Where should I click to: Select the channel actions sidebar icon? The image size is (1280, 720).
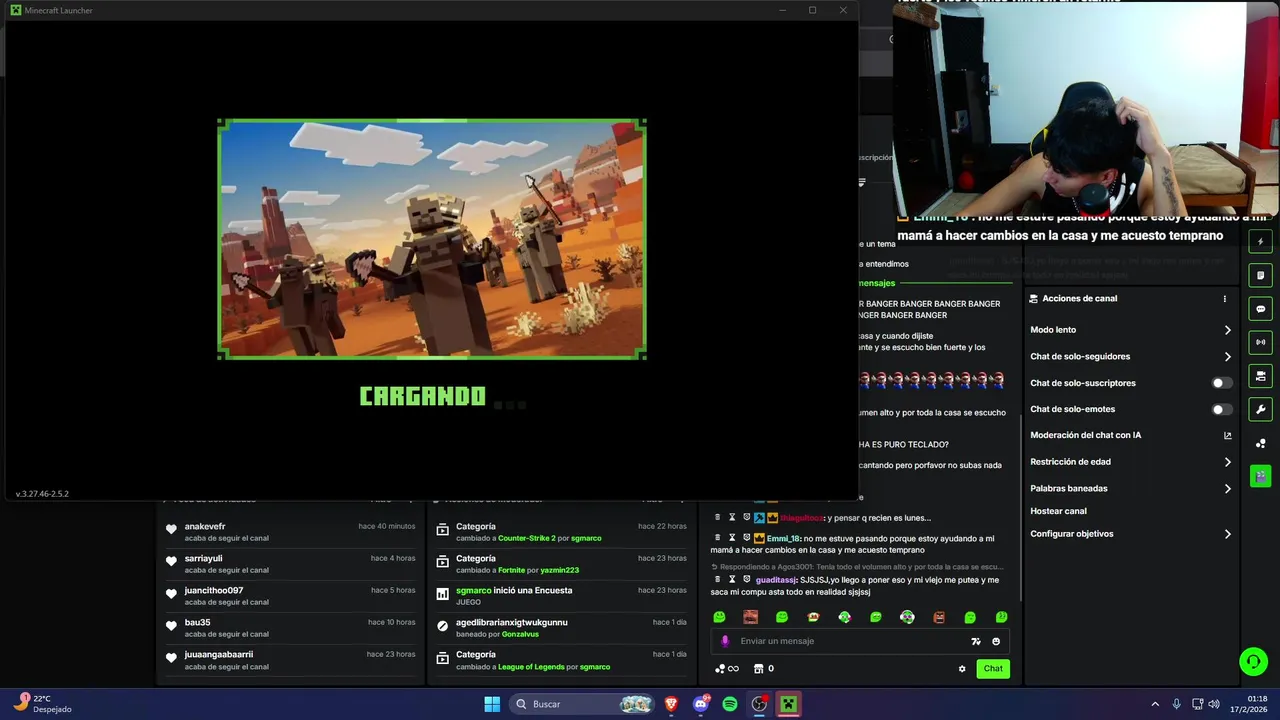pyautogui.click(x=1261, y=376)
